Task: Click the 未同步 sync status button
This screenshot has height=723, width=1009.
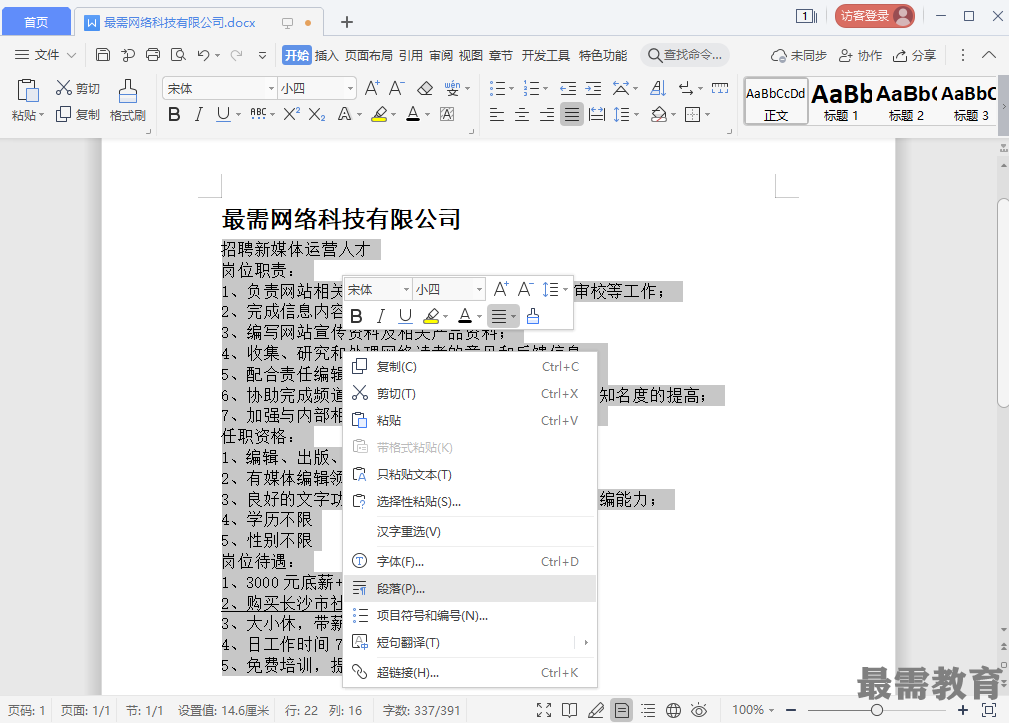Action: (799, 55)
